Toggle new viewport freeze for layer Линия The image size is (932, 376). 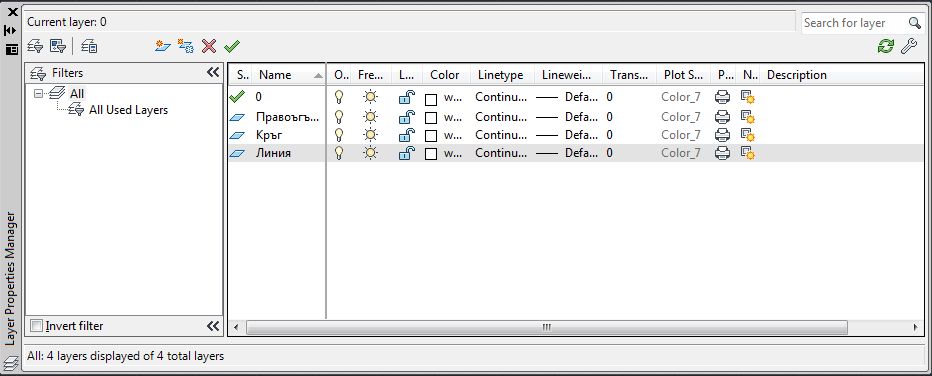pyautogui.click(x=748, y=154)
